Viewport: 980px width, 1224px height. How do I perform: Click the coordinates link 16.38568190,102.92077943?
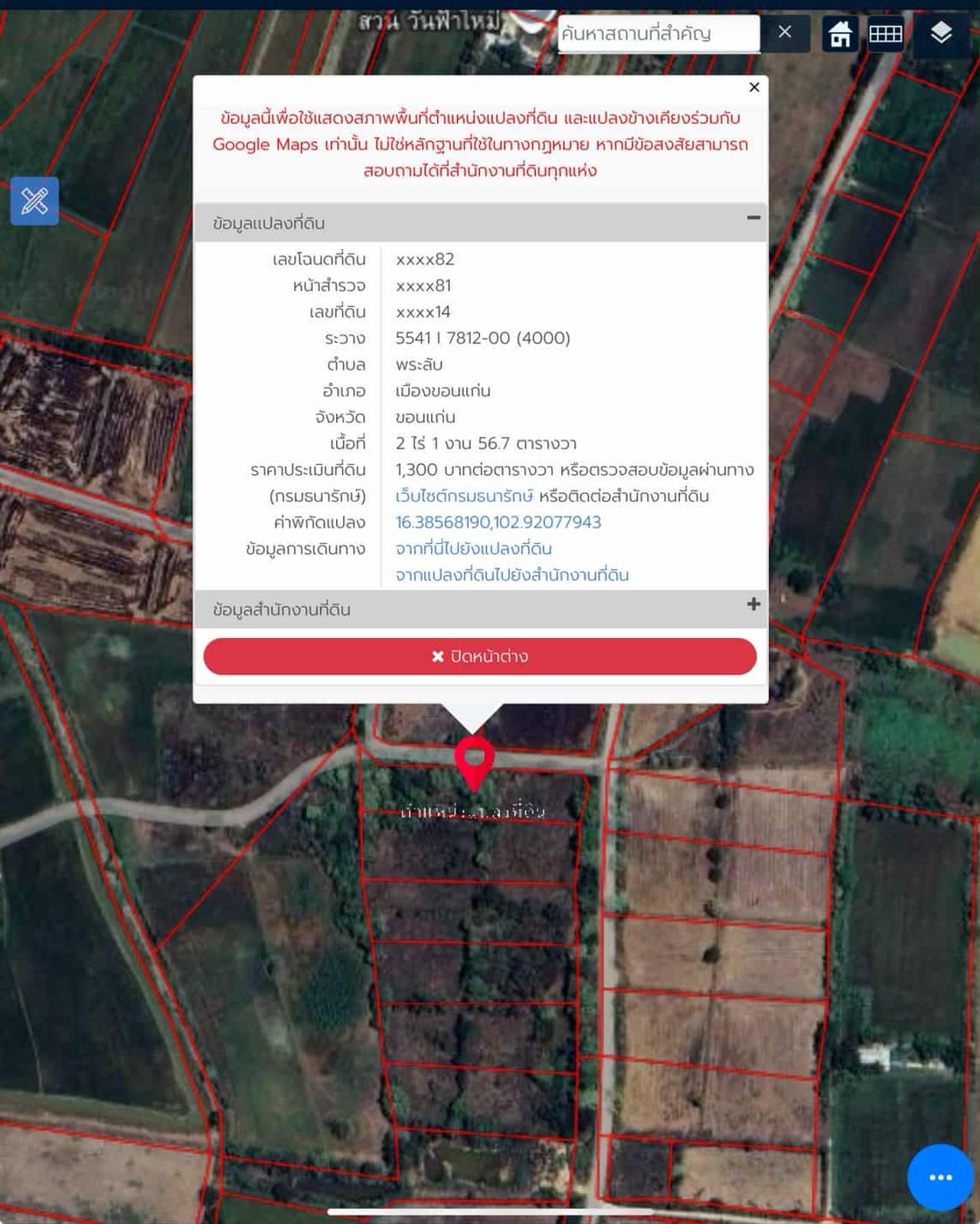[x=498, y=522]
